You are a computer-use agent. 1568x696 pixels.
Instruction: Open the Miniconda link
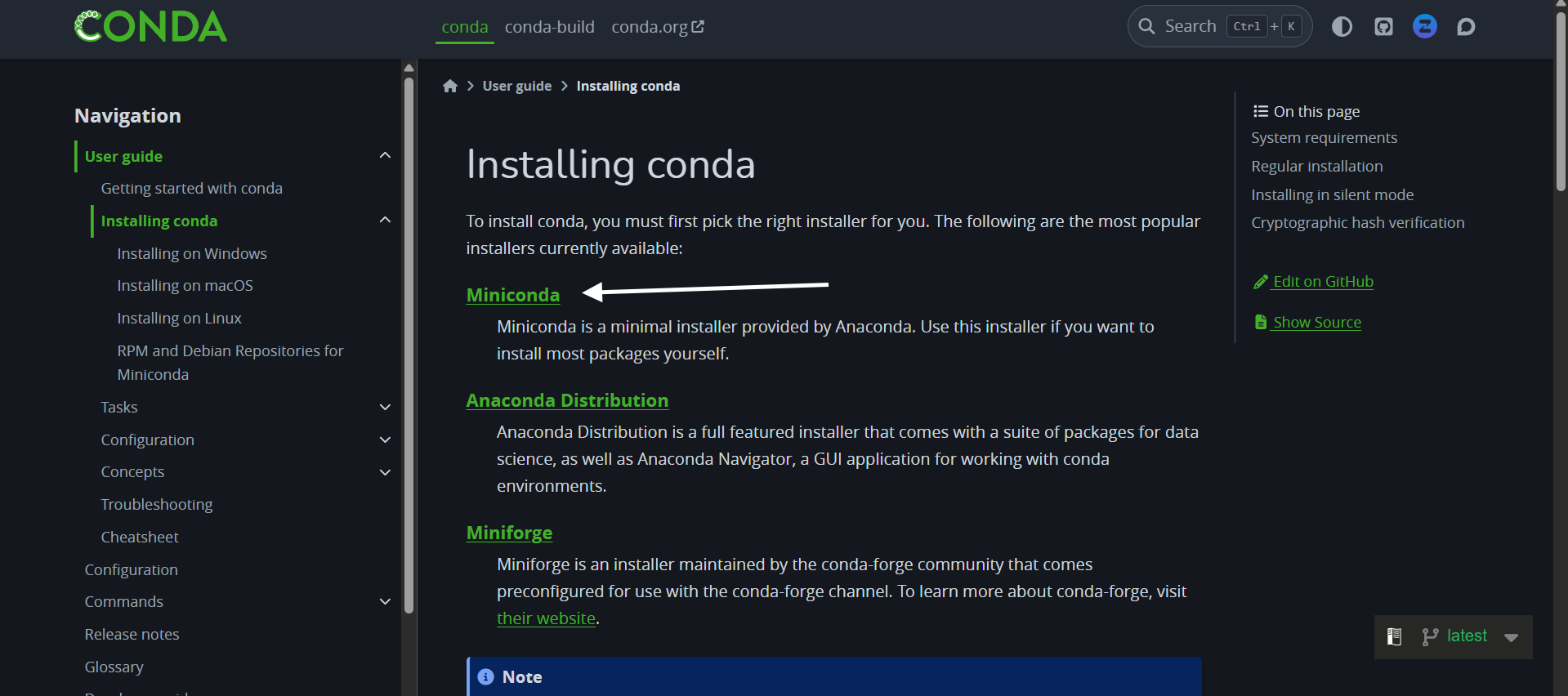(513, 295)
